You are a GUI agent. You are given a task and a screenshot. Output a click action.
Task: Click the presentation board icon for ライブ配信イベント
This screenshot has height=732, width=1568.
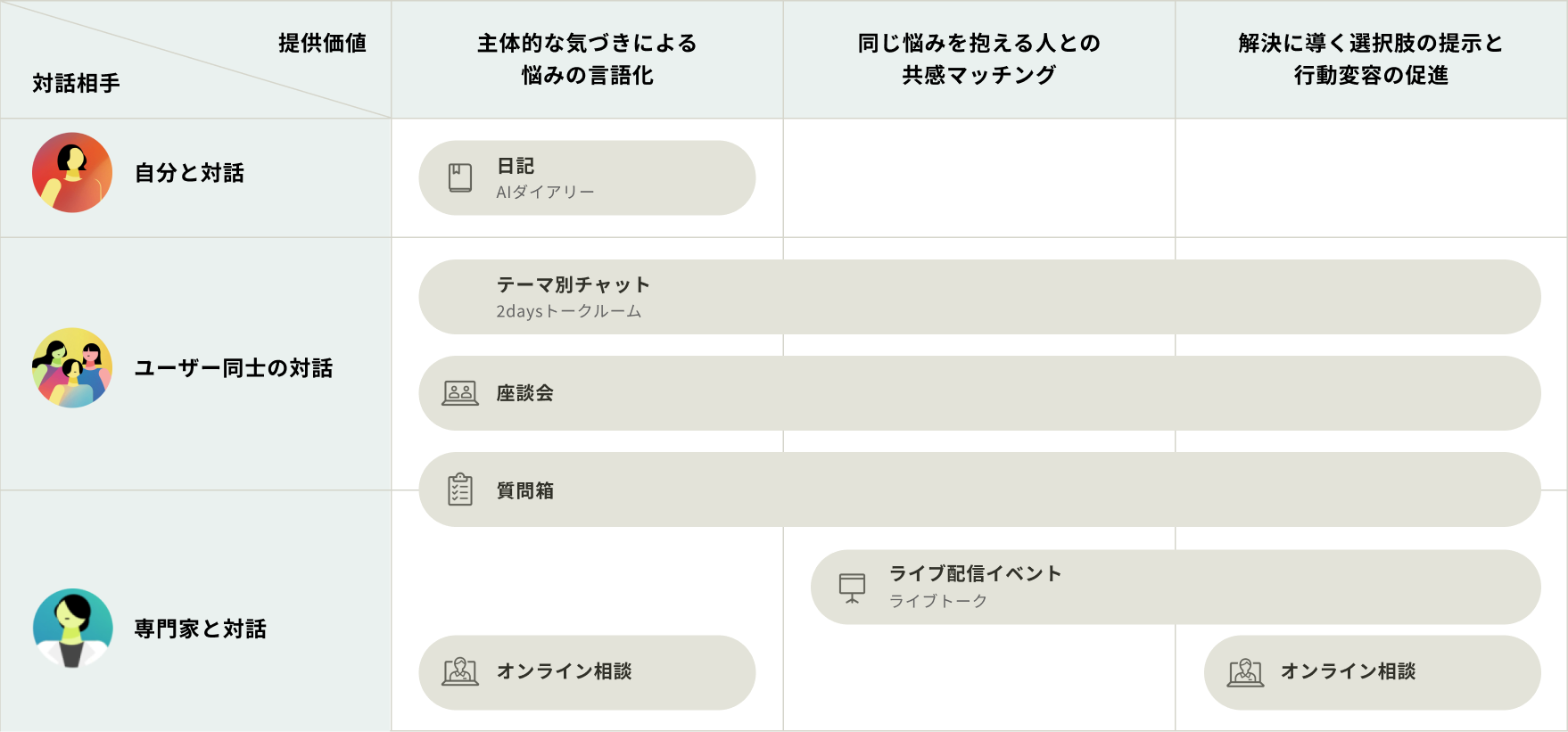click(852, 587)
